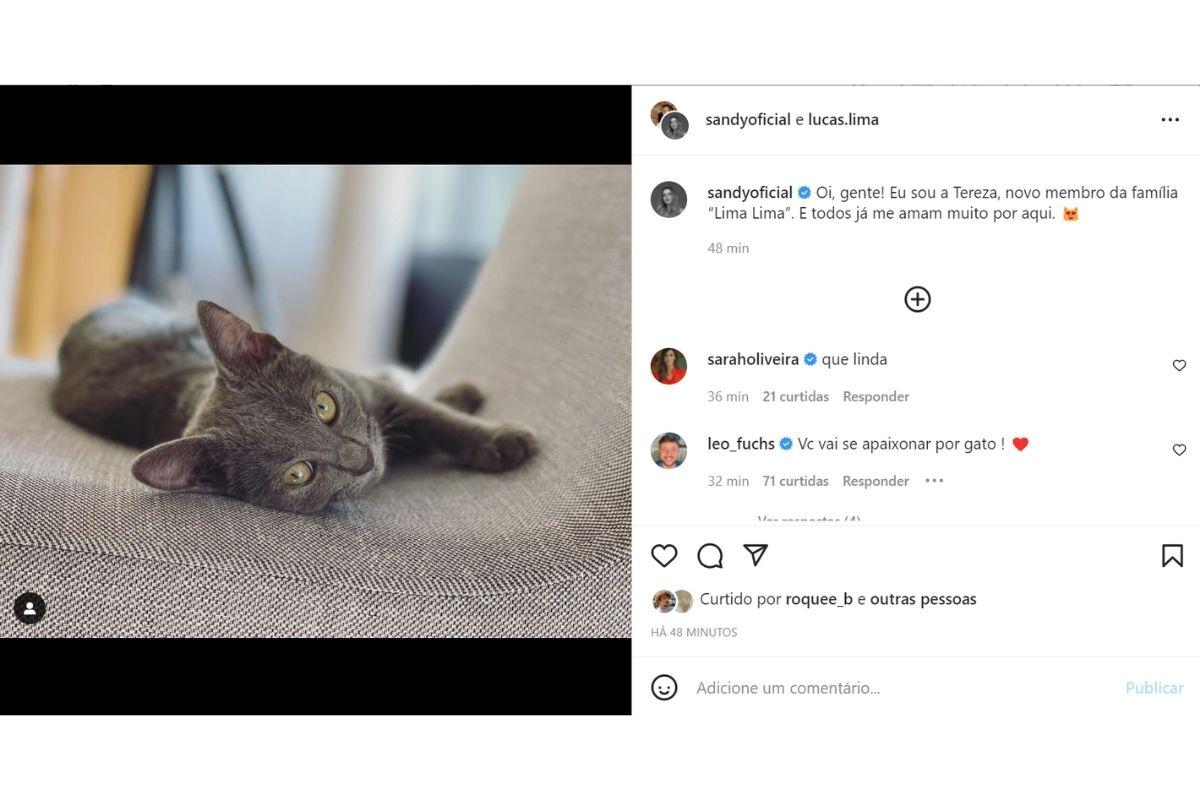Open saraholiveira's profile avatar
Screen dimensions: 1200x800
pyautogui.click(x=669, y=367)
